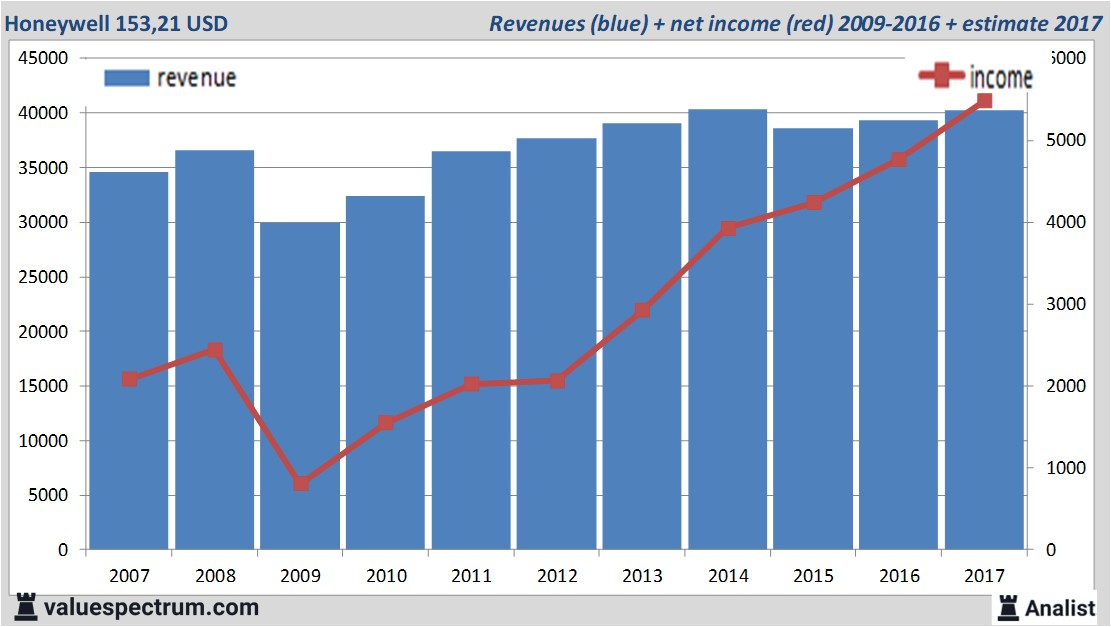Click the 40000 revenue axis label
Viewport: 1111px width, 627px height.
[43, 113]
